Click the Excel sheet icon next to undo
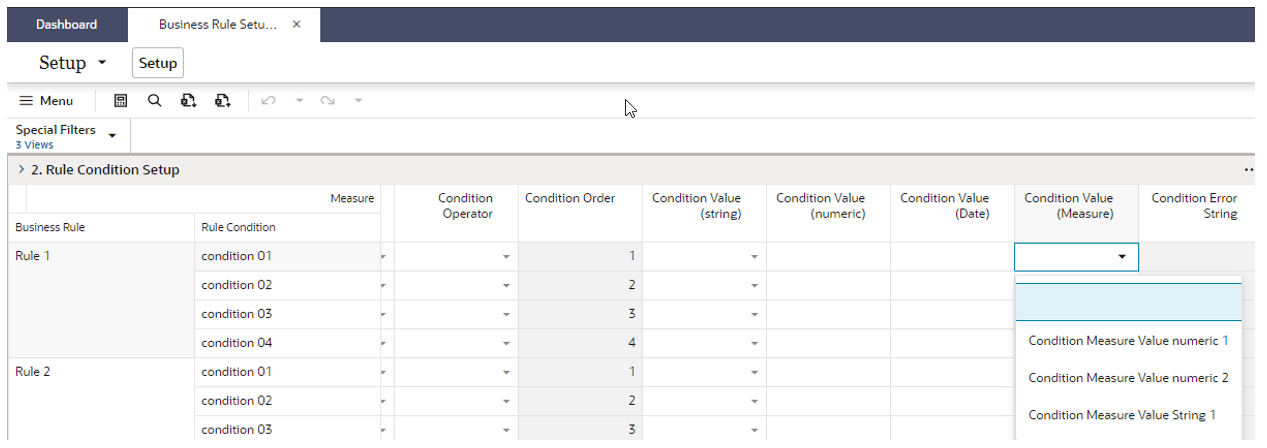Image resolution: width=1267 pixels, height=448 pixels. tap(223, 101)
